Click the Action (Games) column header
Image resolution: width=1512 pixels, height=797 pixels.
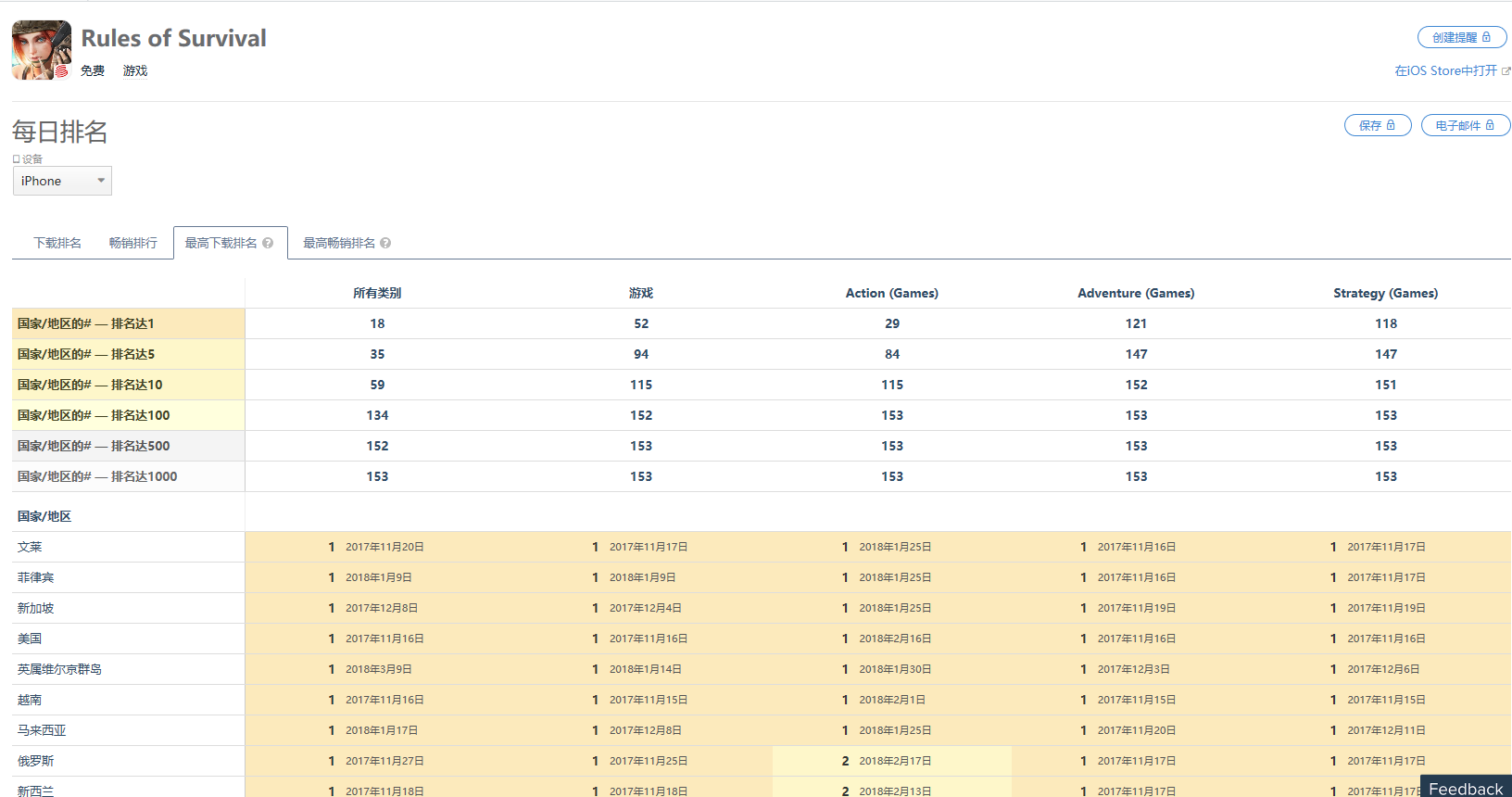point(891,293)
